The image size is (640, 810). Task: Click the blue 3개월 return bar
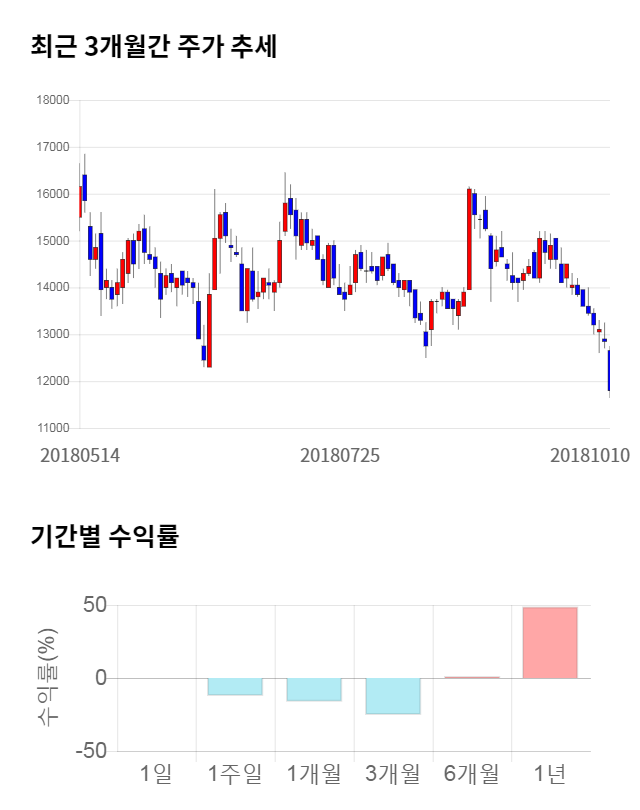click(392, 696)
